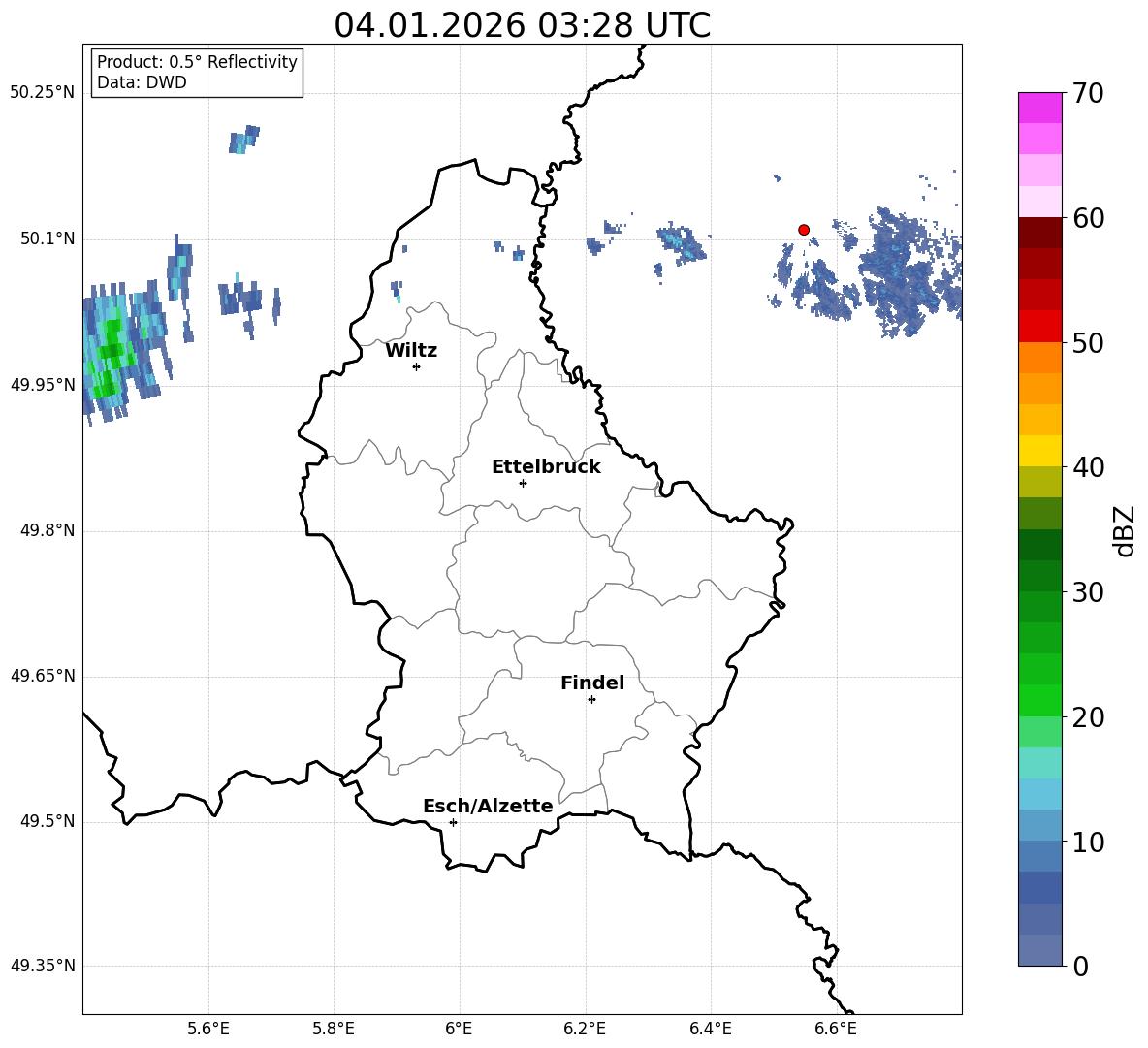Click the 50.1°N latitude label
The image size is (1148, 1048).
tap(48, 239)
